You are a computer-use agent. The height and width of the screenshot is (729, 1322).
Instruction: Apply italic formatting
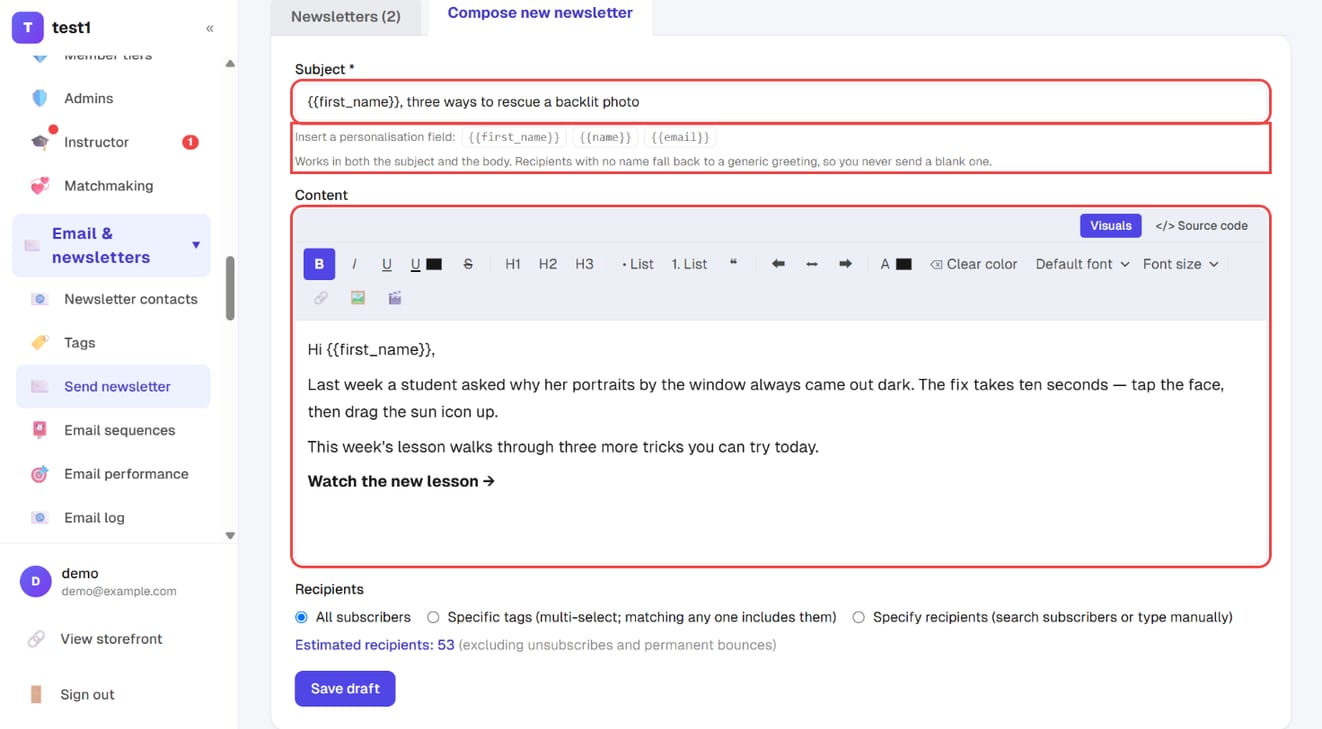coord(354,264)
